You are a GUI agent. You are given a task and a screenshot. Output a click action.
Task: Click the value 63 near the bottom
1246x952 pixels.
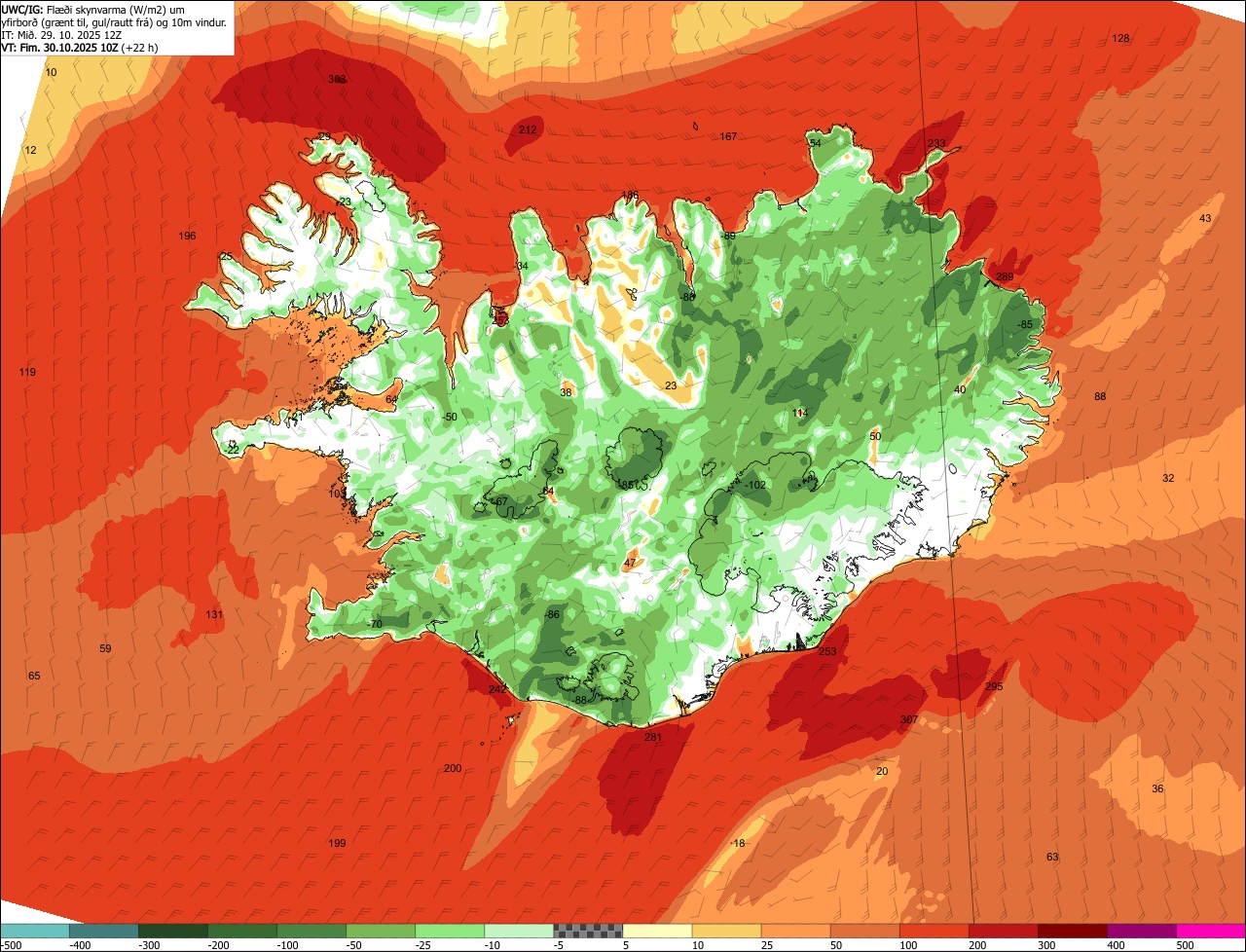click(x=1052, y=858)
